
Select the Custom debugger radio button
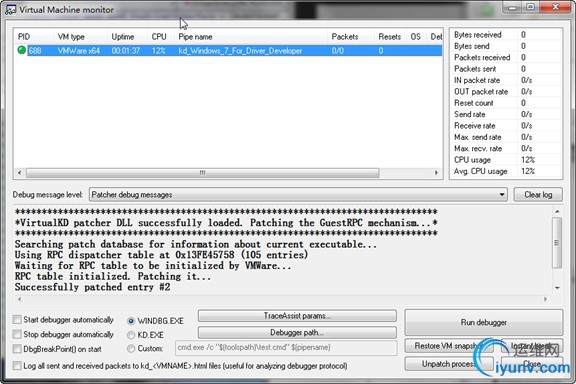click(x=131, y=348)
